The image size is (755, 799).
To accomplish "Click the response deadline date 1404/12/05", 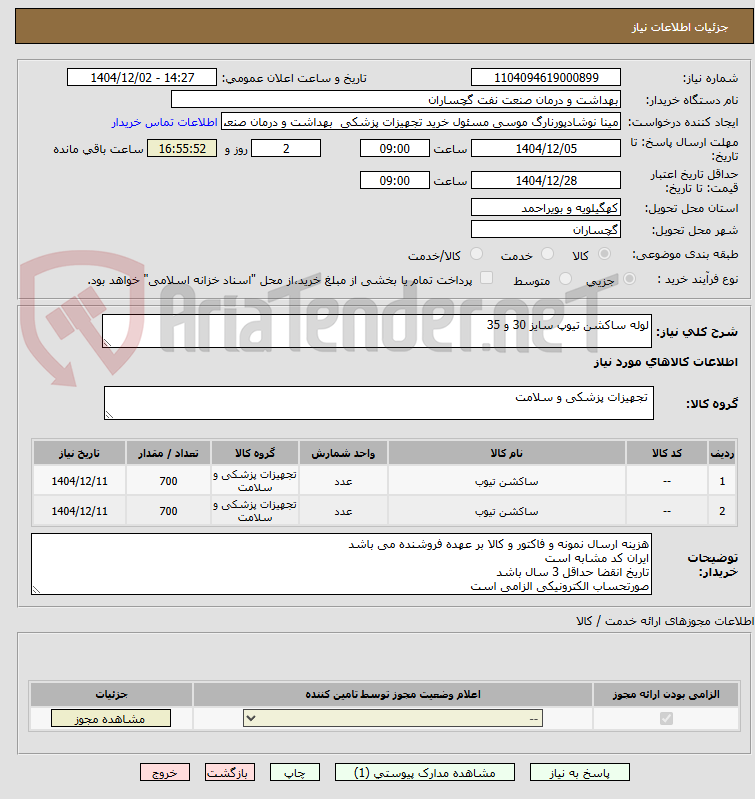I will click(546, 148).
